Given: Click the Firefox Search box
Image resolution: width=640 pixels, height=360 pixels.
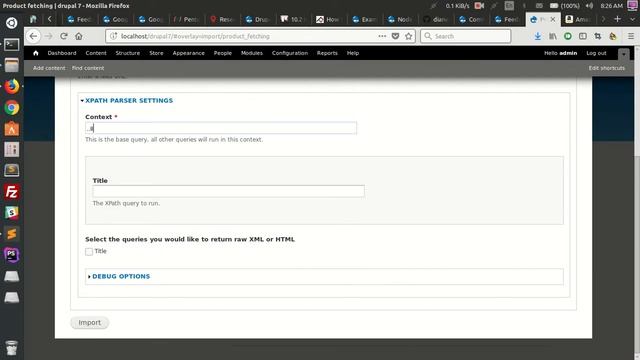Looking at the screenshot, I should pyautogui.click(x=466, y=36).
